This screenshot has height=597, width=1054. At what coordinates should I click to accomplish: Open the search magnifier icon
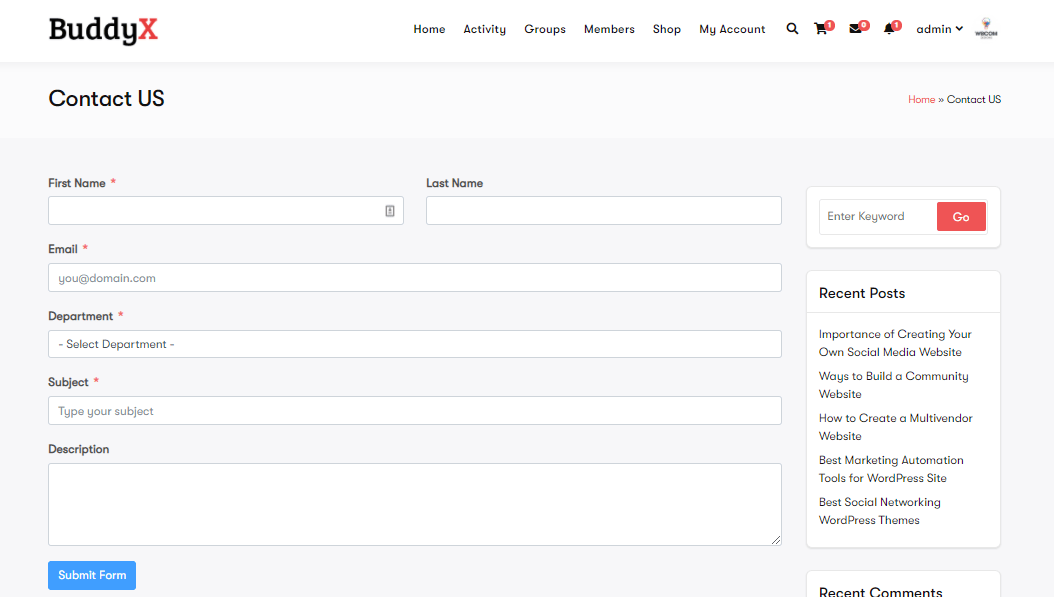[x=792, y=29]
